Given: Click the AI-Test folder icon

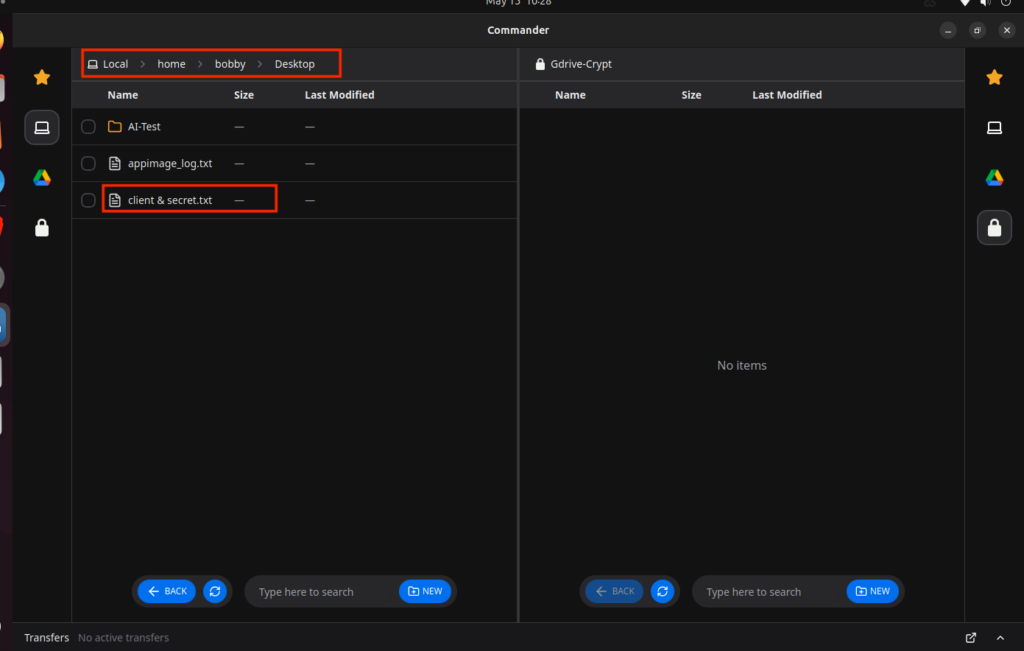Looking at the screenshot, I should tap(114, 127).
